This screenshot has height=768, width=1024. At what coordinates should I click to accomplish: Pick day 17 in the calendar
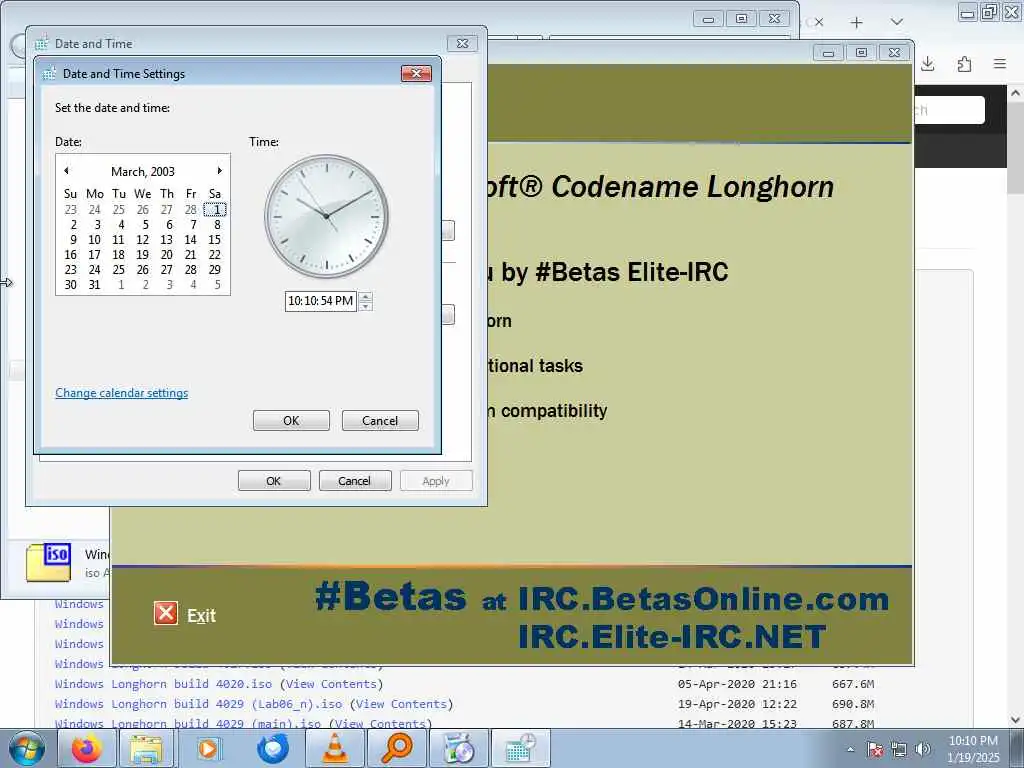pos(95,255)
